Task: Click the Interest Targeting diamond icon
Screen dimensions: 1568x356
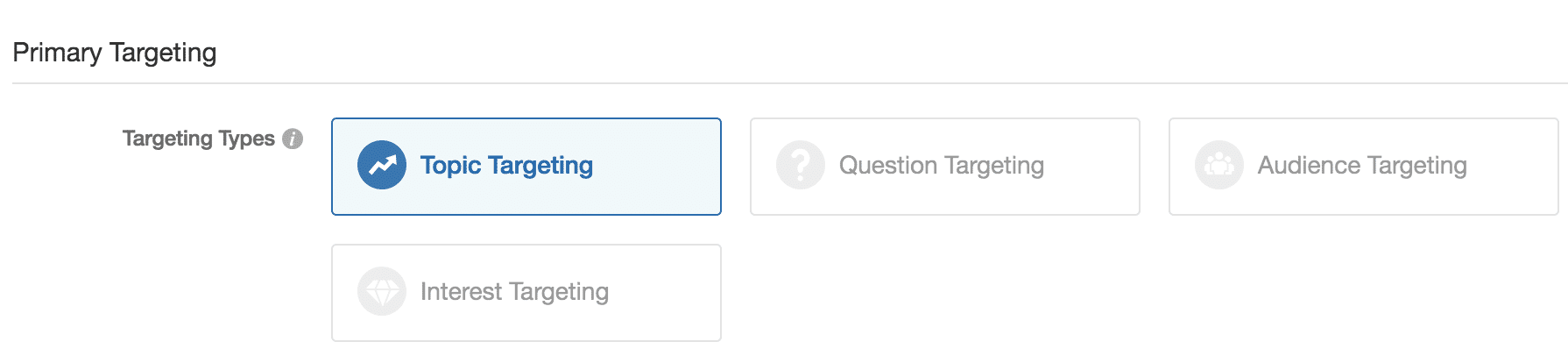Action: click(x=382, y=292)
